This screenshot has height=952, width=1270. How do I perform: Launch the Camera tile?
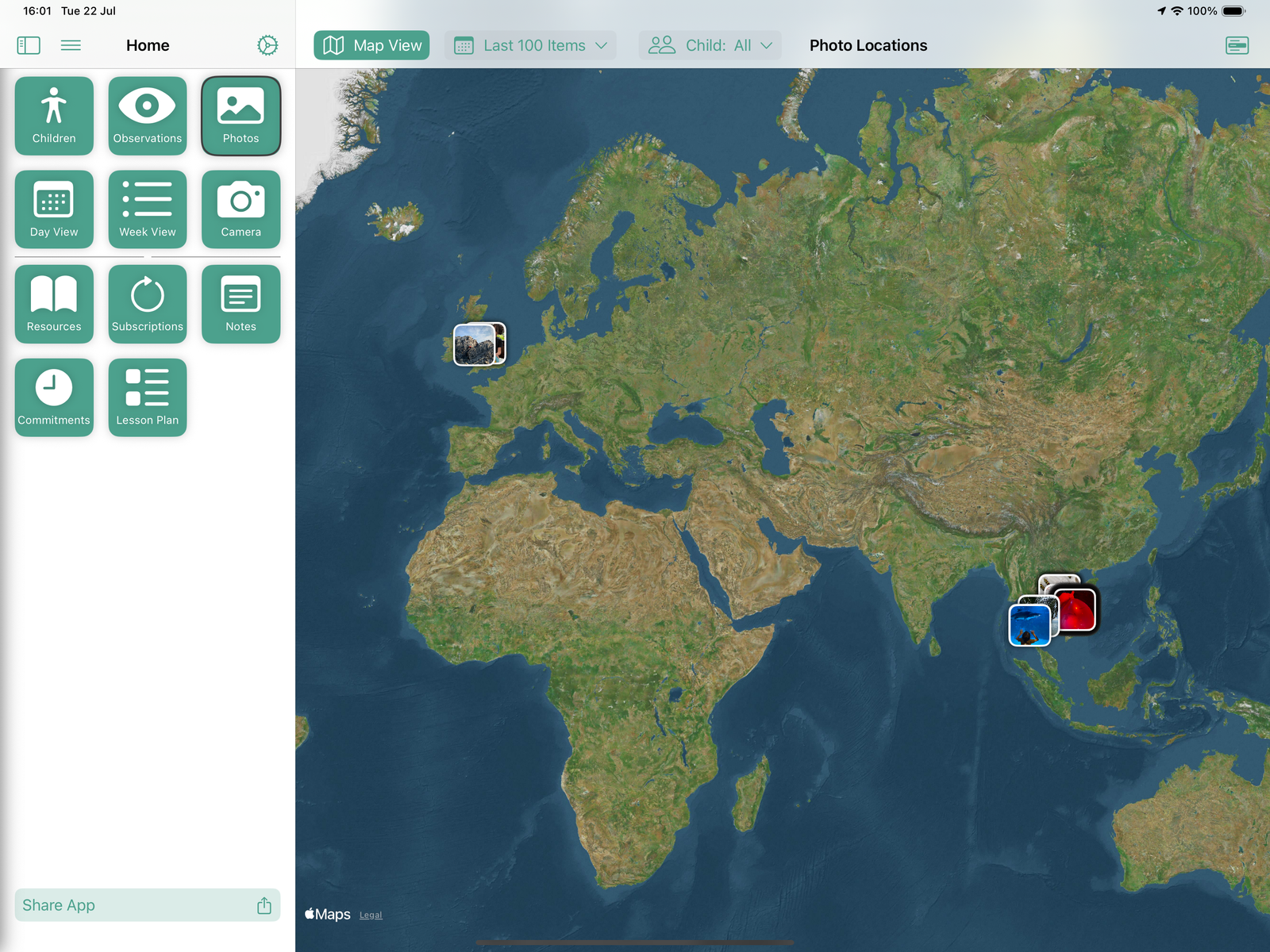(x=241, y=209)
